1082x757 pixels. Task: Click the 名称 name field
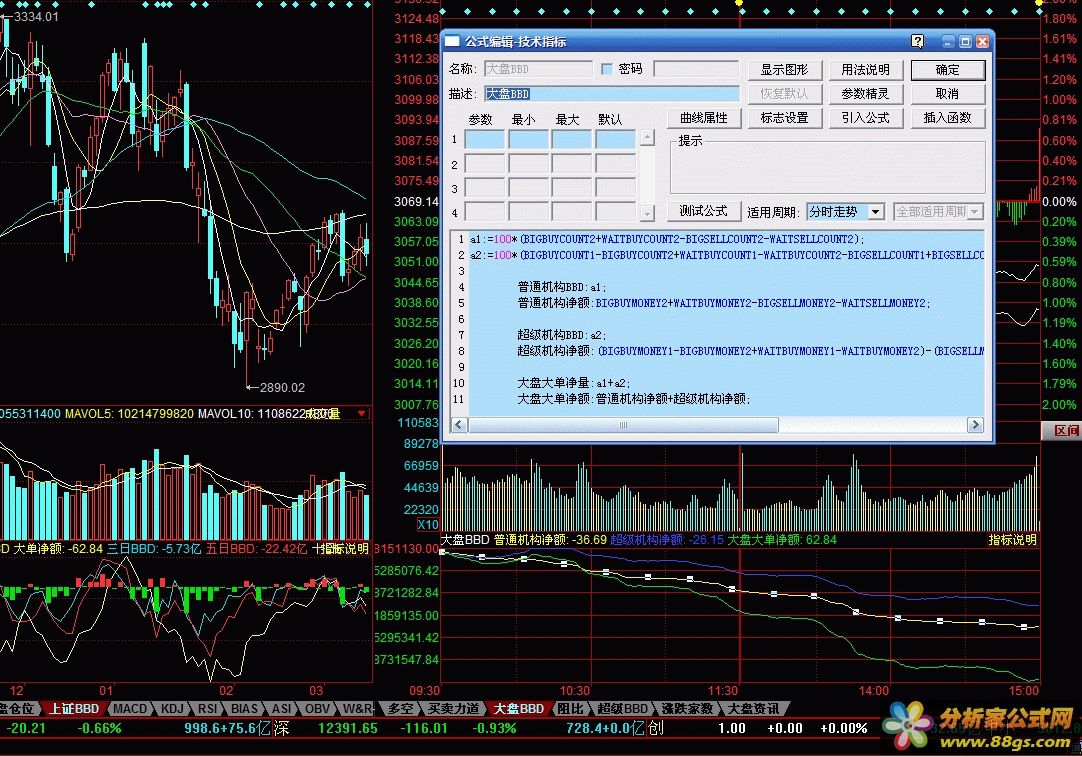pos(538,69)
